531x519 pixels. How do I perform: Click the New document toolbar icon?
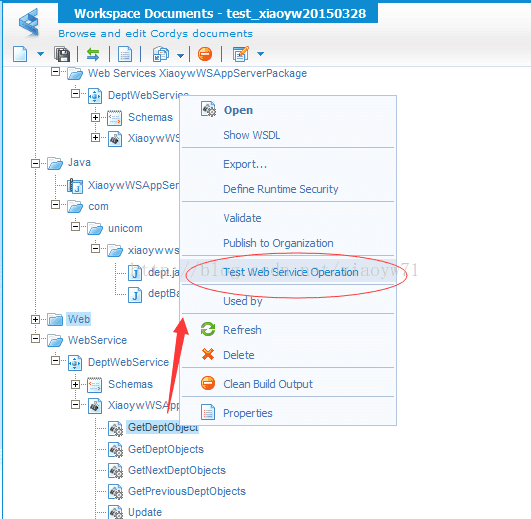20,54
